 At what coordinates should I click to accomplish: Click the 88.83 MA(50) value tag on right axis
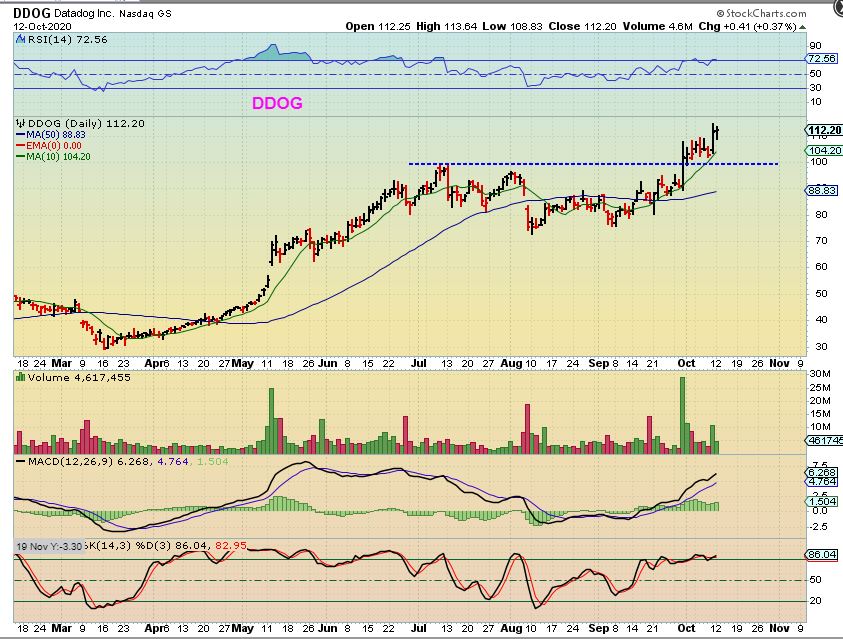point(821,189)
